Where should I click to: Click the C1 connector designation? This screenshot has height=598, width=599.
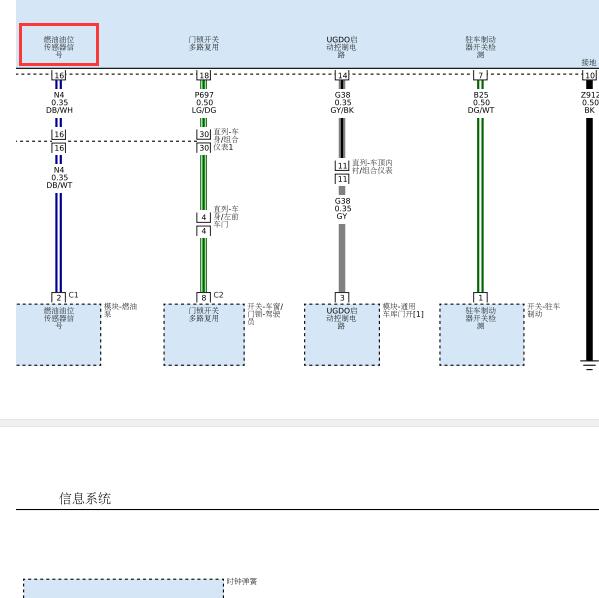[x=73, y=295]
